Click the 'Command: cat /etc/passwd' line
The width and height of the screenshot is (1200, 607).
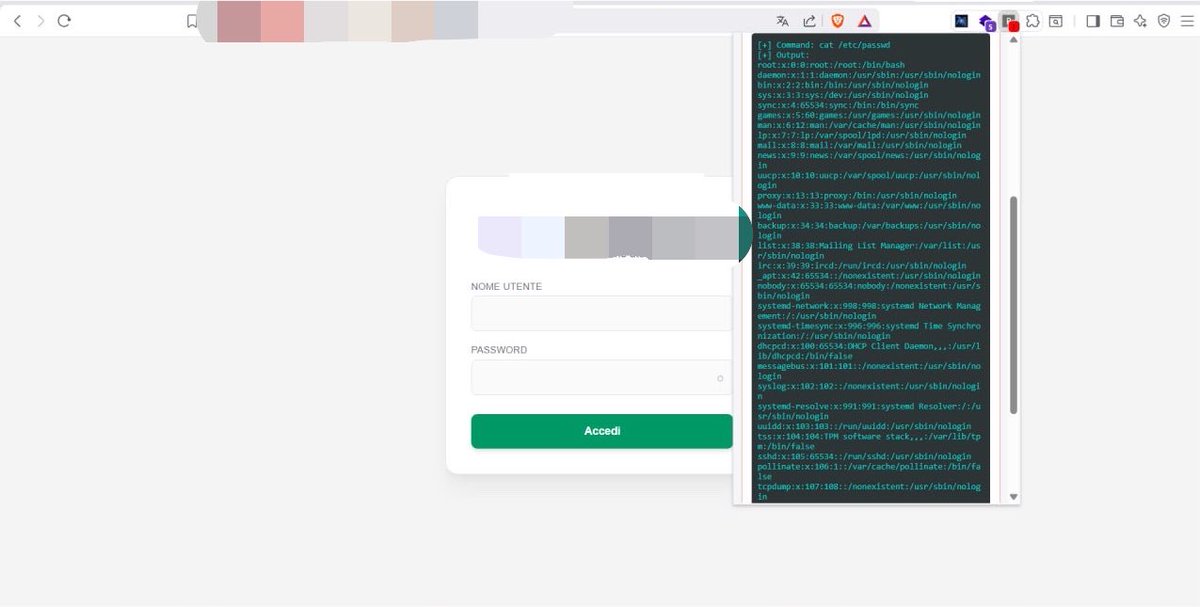pos(824,45)
